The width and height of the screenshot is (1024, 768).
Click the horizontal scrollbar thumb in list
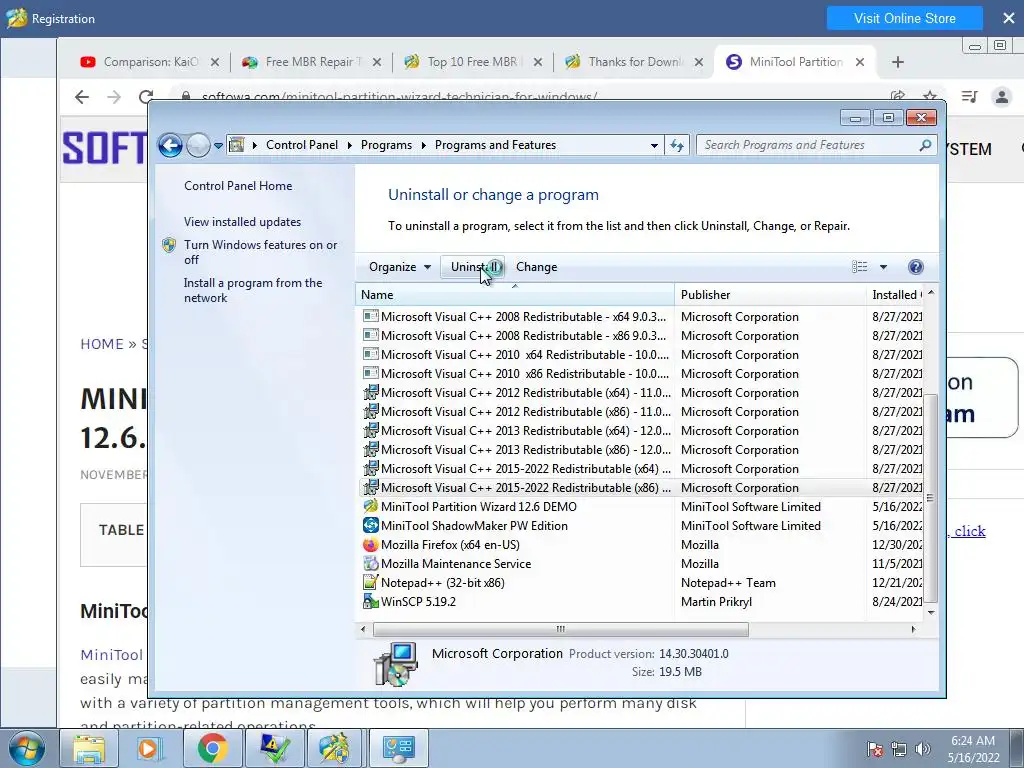[560, 629]
